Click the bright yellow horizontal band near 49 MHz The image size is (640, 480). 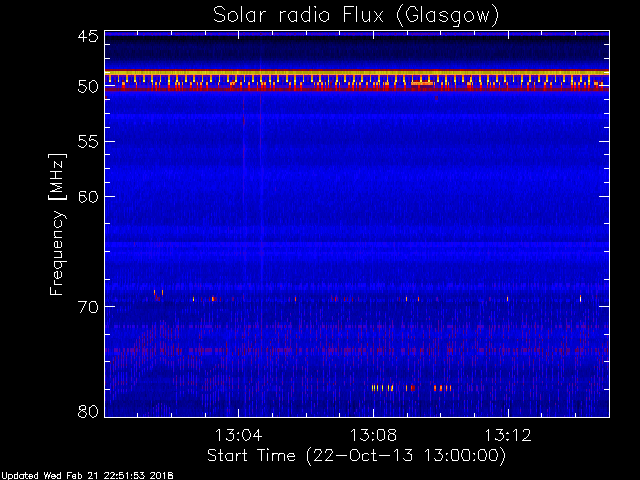357,73
